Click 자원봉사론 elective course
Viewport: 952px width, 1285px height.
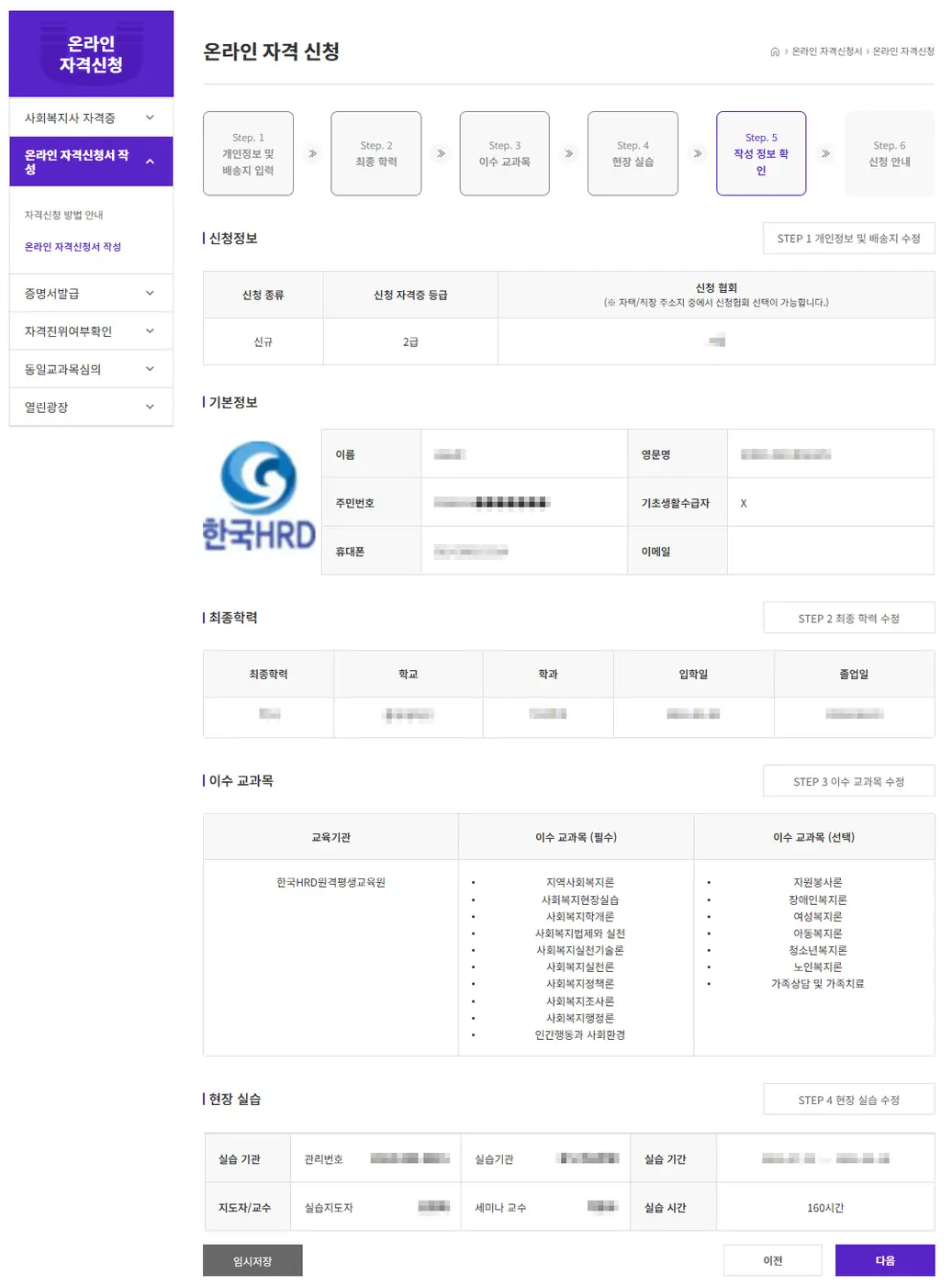tap(818, 882)
